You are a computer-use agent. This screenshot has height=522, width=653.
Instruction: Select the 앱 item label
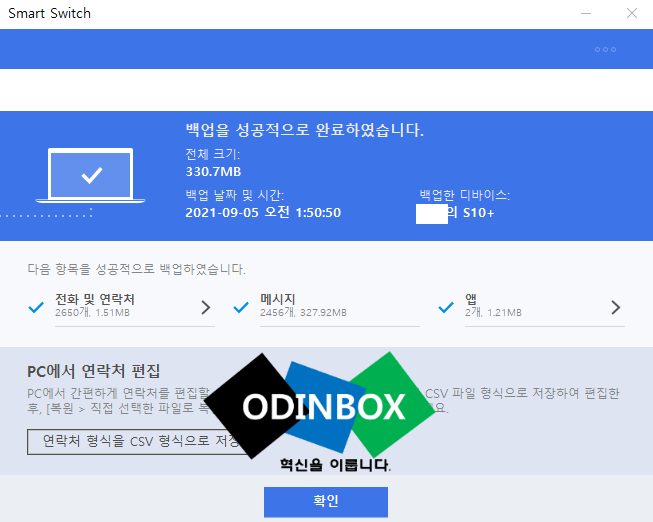coord(471,299)
